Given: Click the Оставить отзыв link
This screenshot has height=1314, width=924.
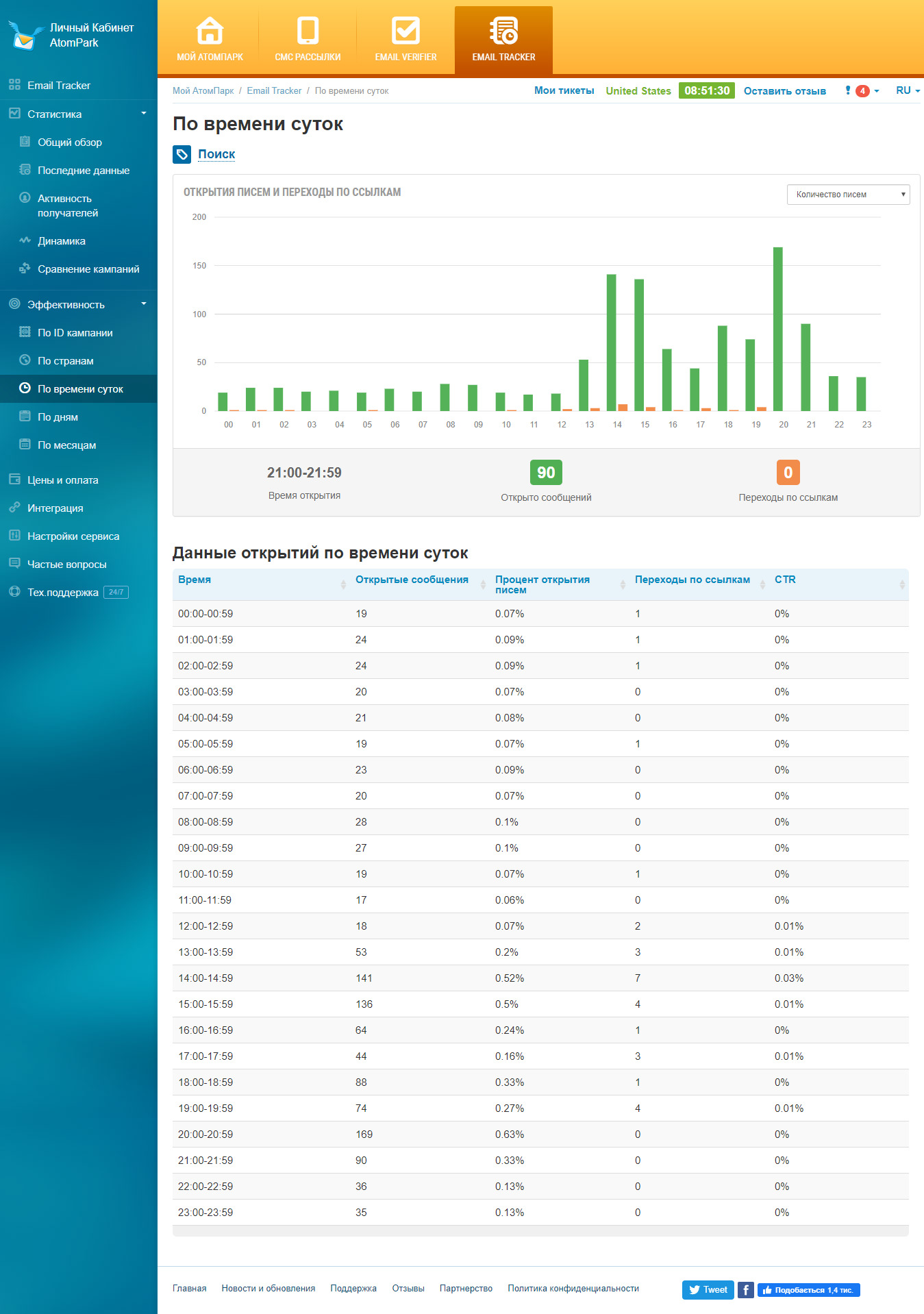Looking at the screenshot, I should [785, 90].
